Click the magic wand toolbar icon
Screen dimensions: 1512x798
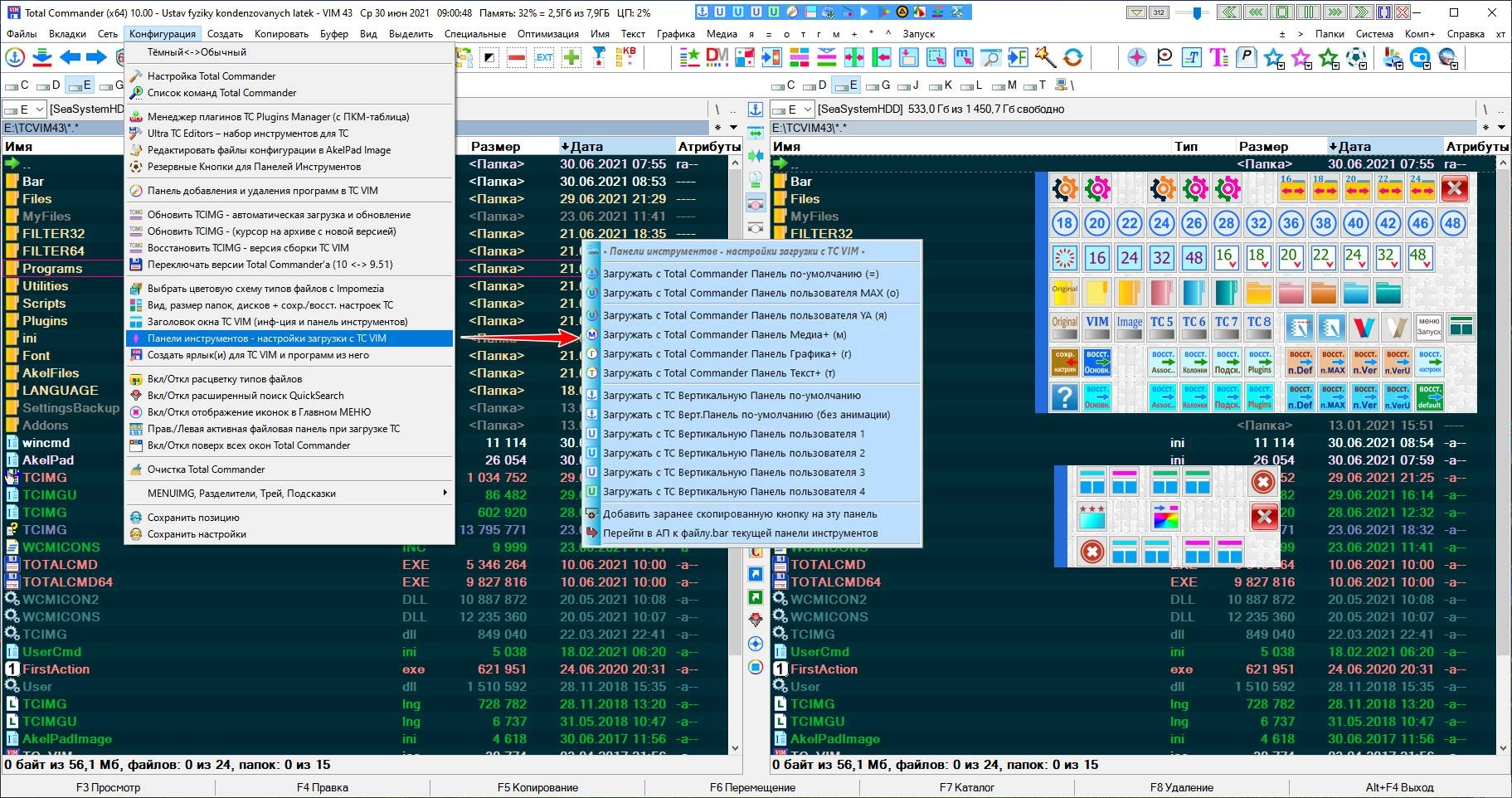[x=1045, y=57]
